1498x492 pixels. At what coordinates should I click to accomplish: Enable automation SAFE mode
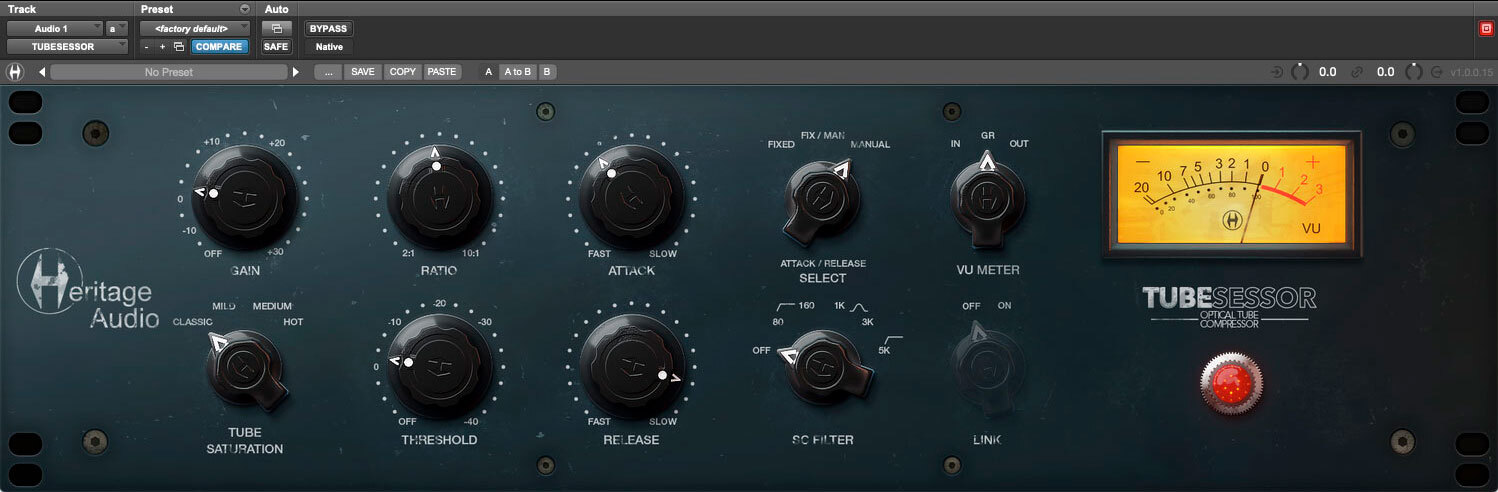point(276,47)
